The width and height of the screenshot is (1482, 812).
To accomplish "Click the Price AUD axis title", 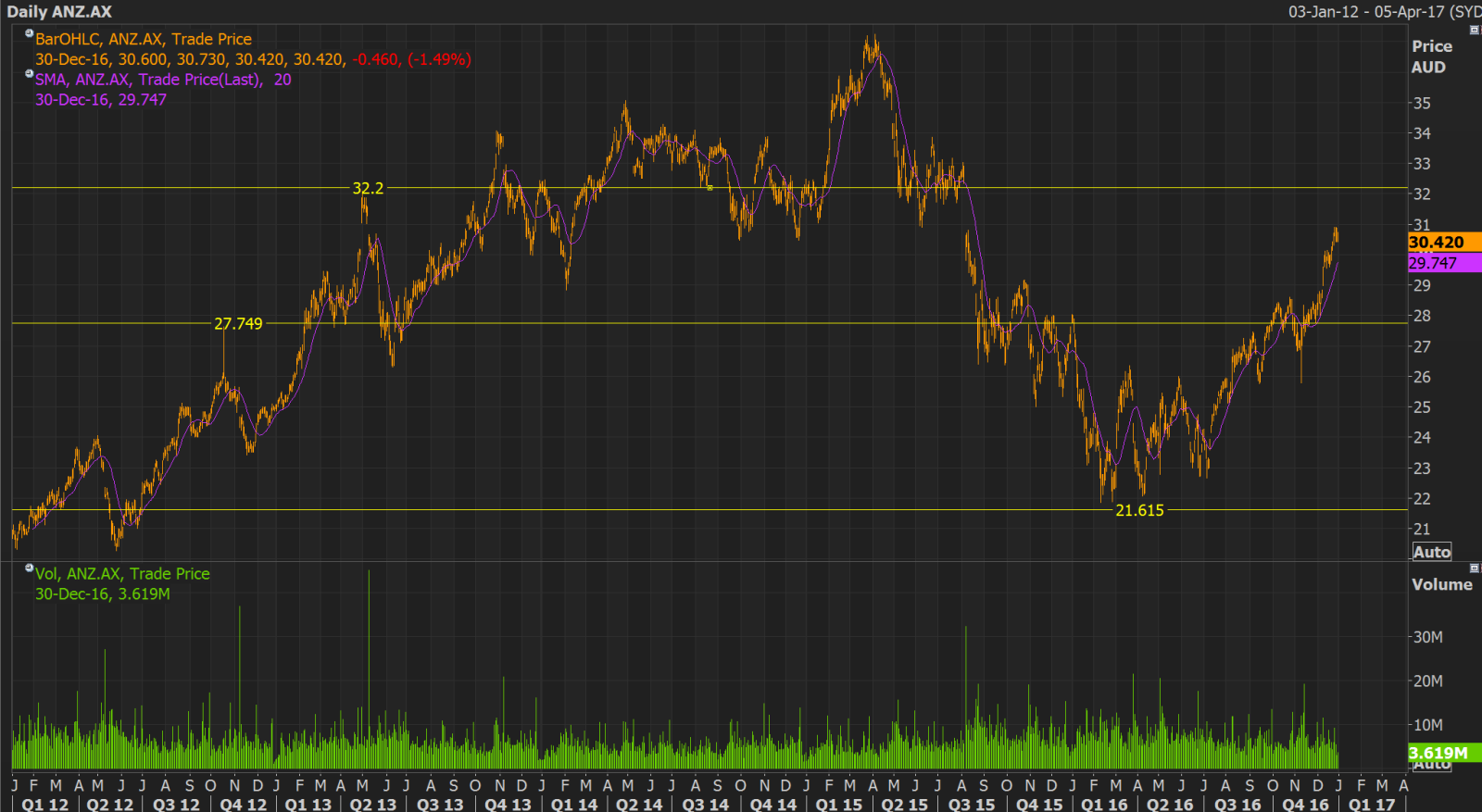I will click(x=1431, y=56).
